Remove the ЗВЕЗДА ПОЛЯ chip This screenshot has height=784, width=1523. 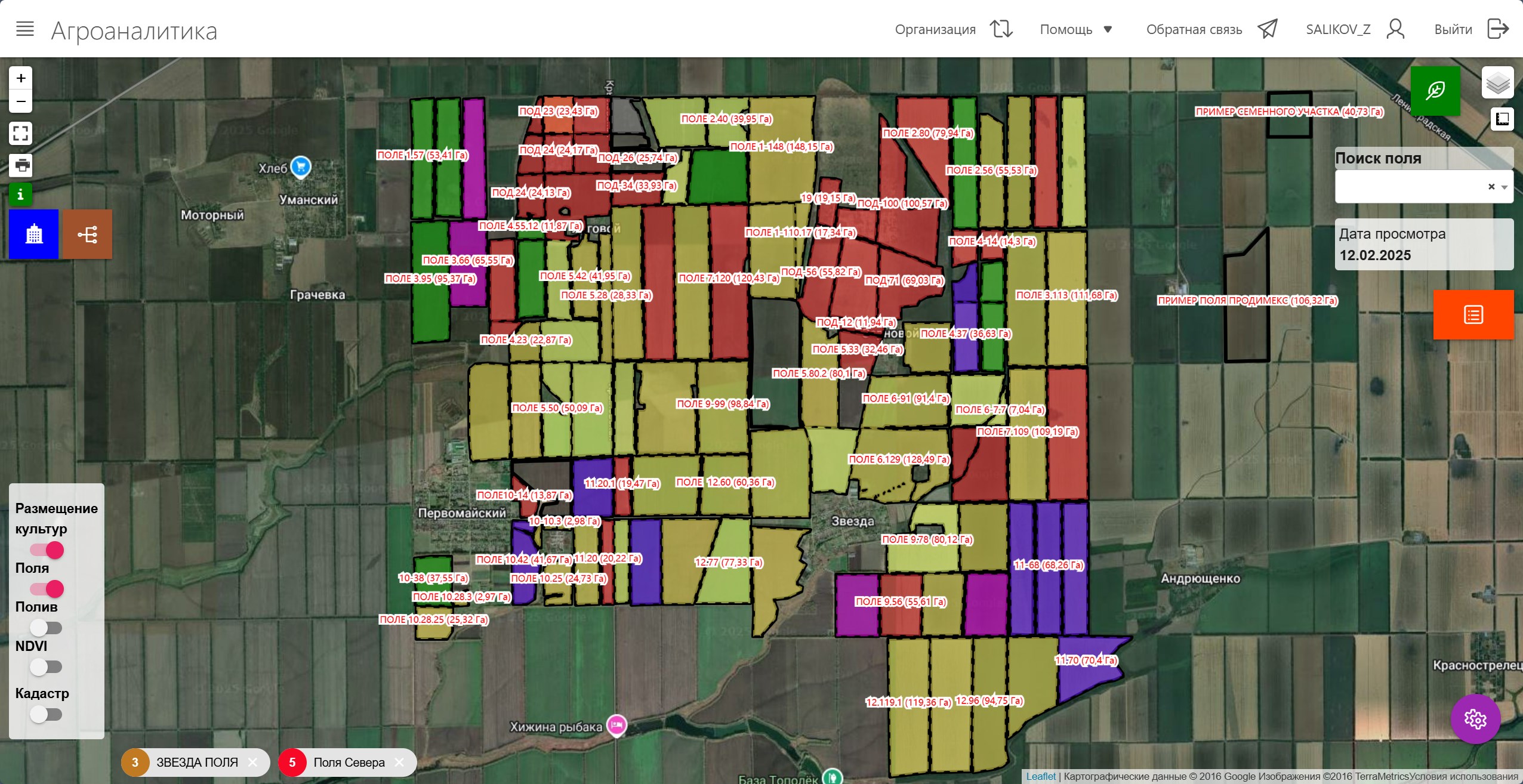click(x=253, y=762)
